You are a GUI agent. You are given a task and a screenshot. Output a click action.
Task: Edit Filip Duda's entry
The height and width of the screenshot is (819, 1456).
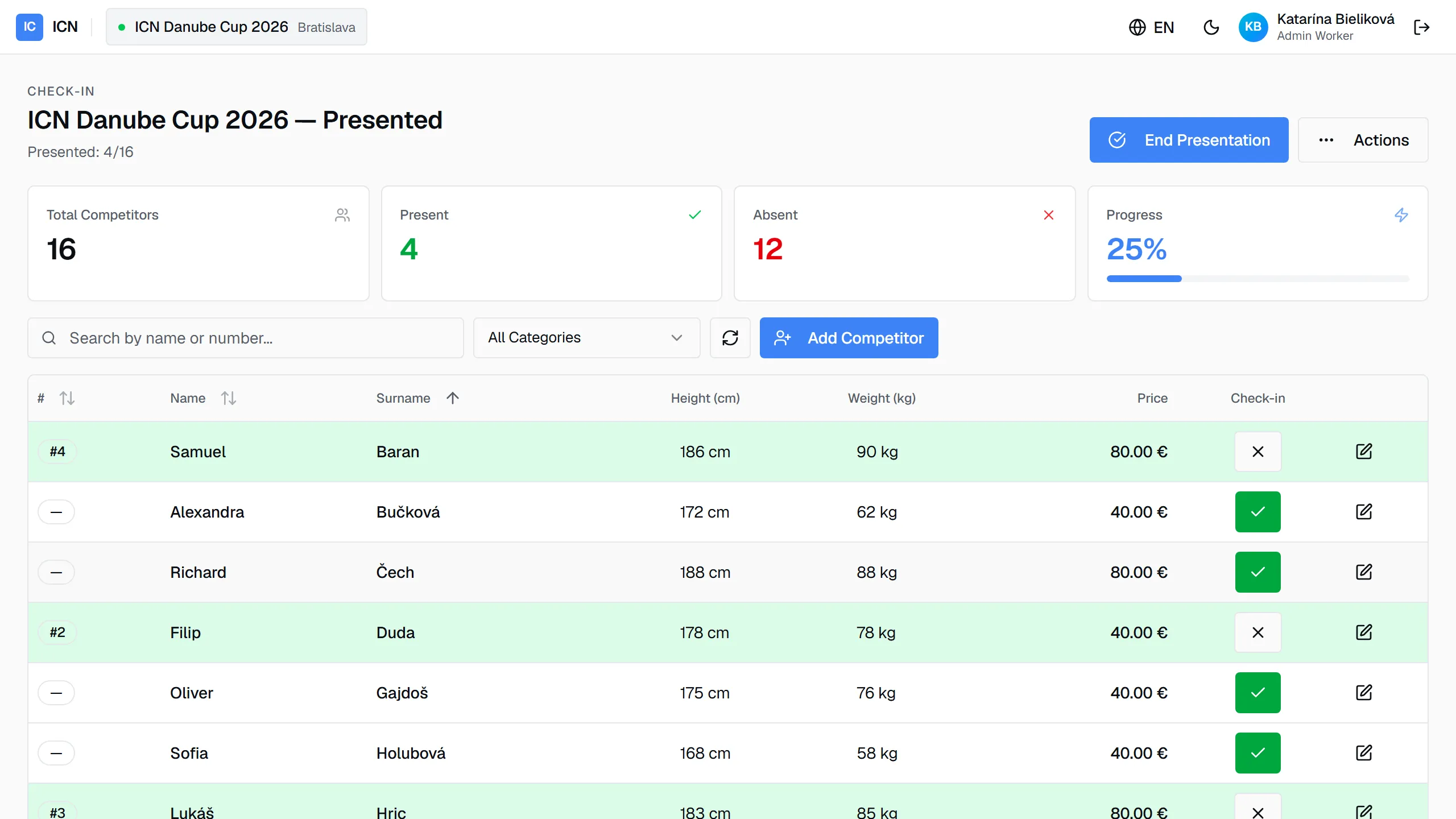click(x=1364, y=632)
